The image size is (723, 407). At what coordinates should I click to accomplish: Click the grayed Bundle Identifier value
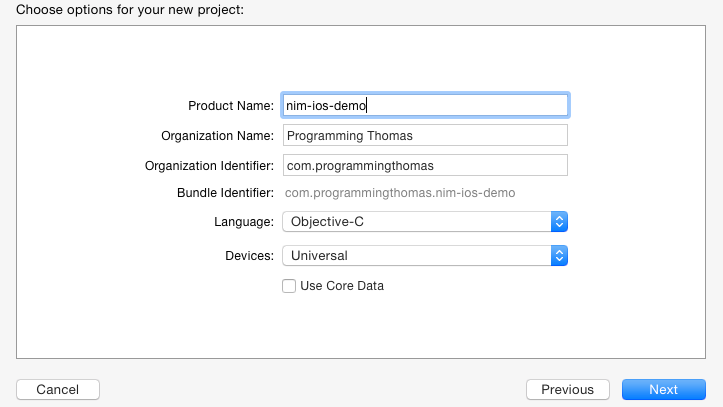pyautogui.click(x=400, y=193)
